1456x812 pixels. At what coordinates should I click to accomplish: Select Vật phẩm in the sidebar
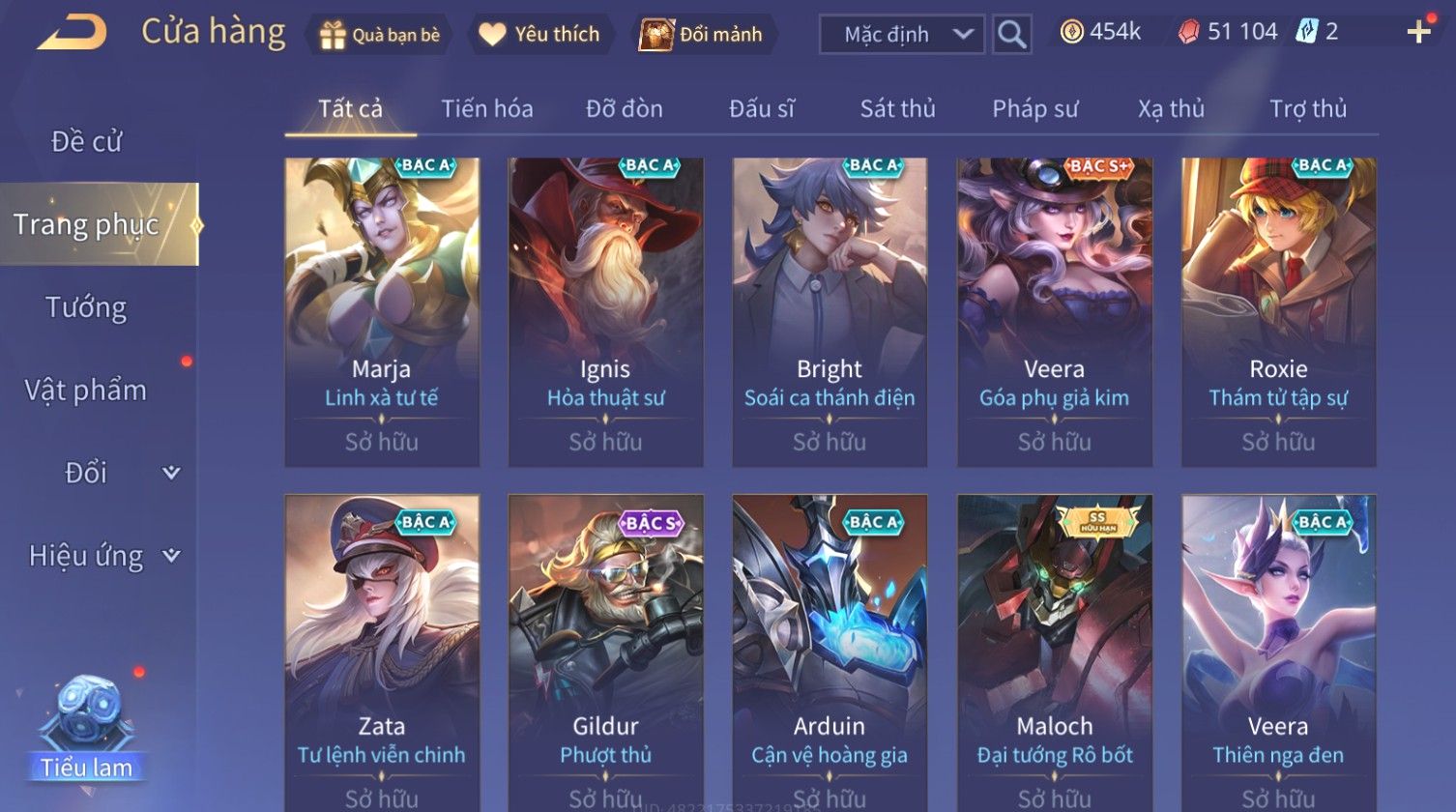86,391
